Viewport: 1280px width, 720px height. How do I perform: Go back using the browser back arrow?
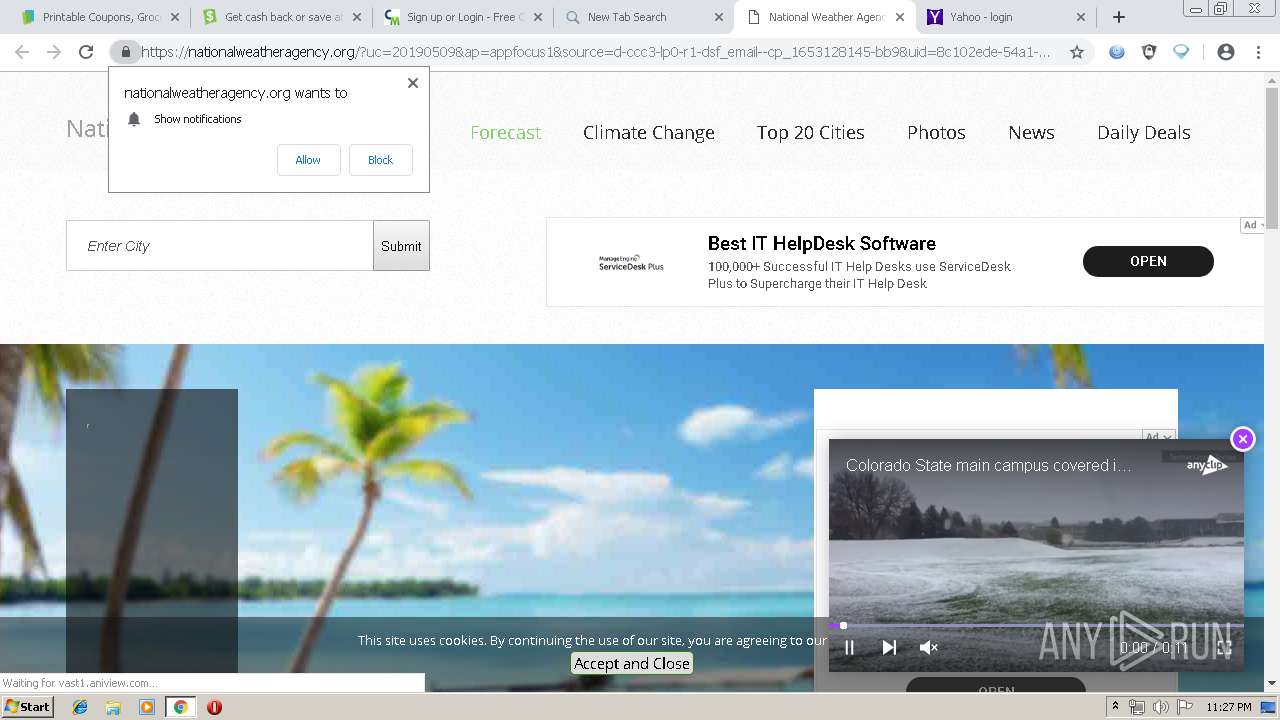[22, 52]
